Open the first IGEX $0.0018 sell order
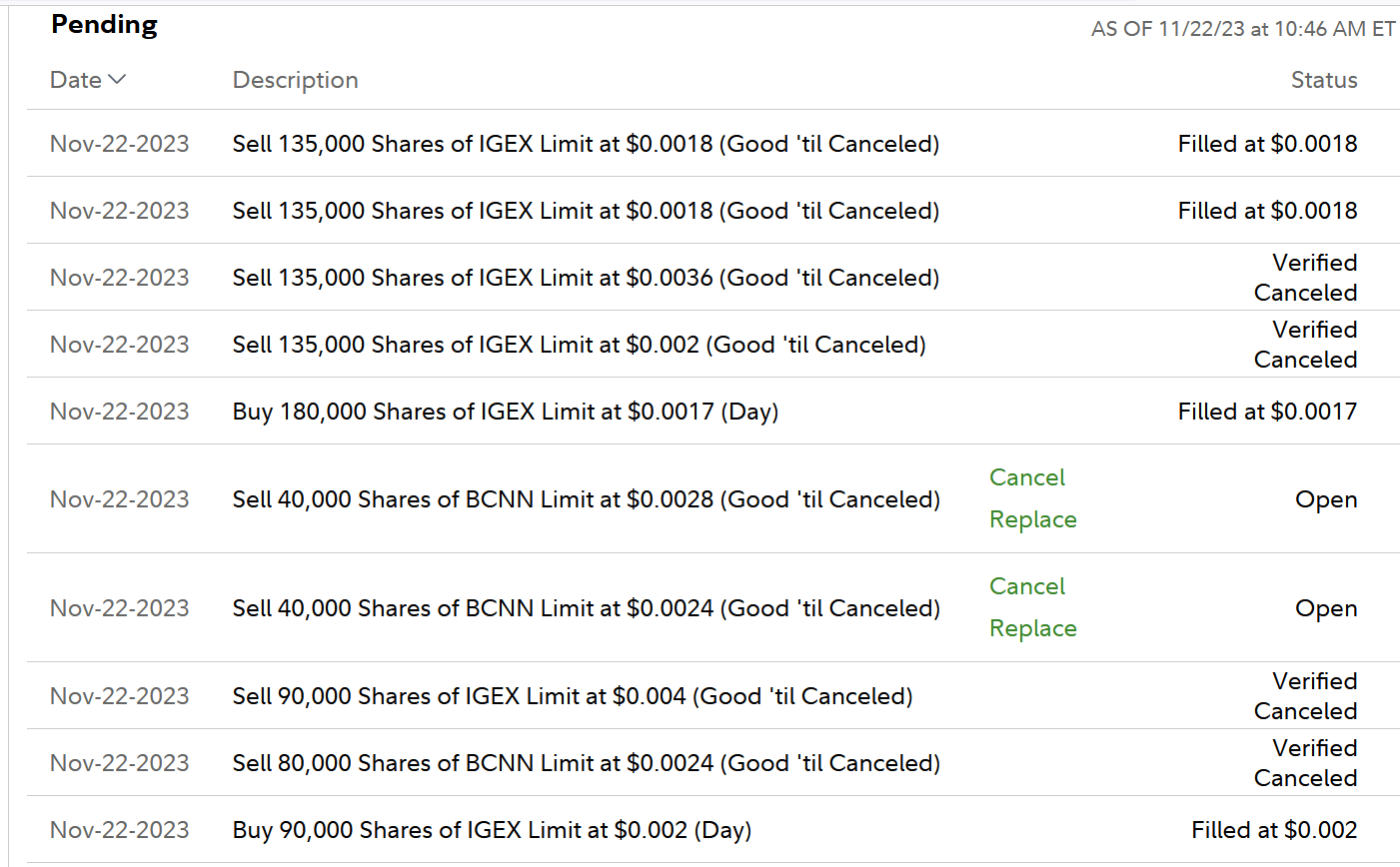The height and width of the screenshot is (867, 1400). click(586, 144)
